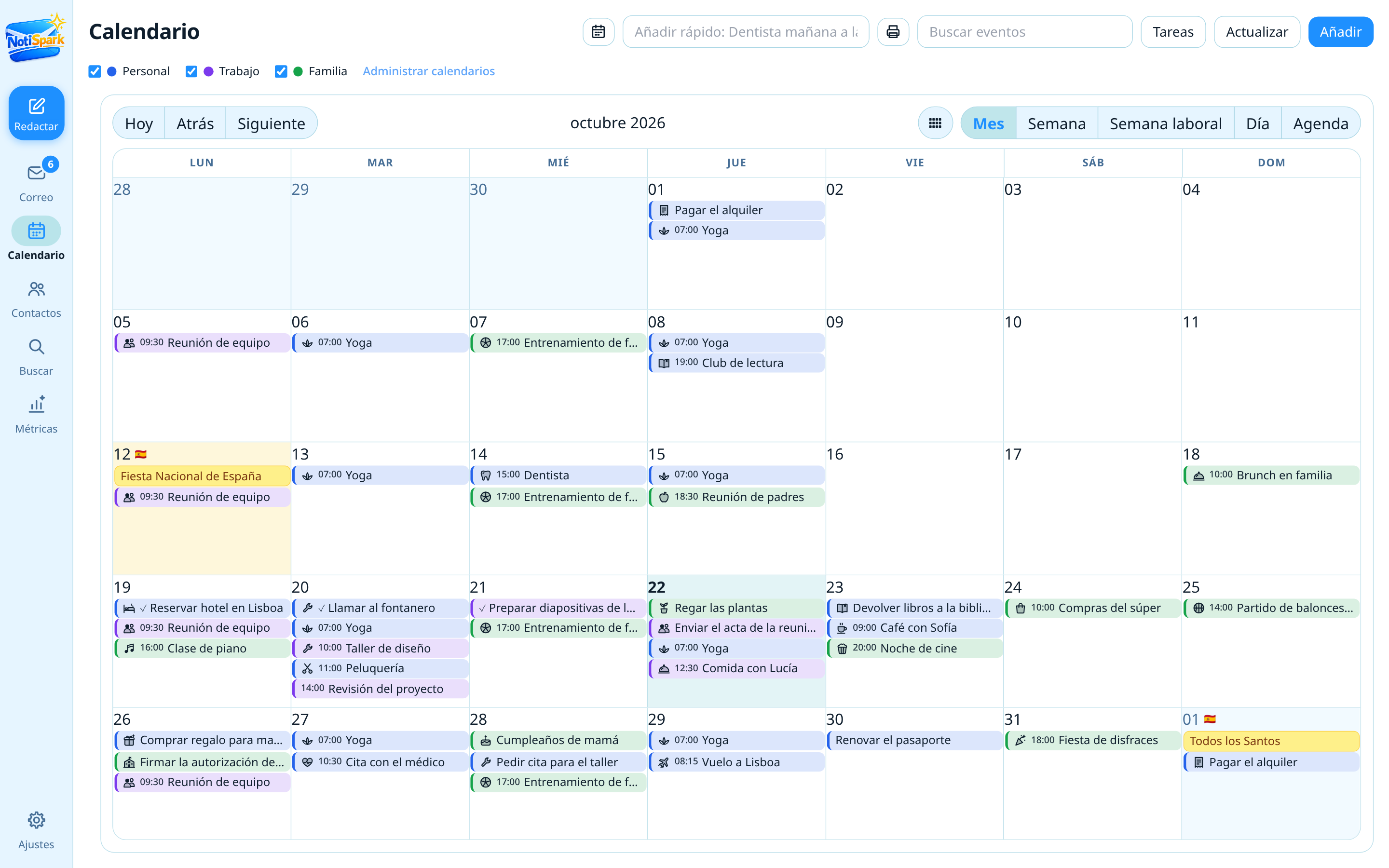Open Ajustes settings
Viewport: 1389px width, 868px height.
click(36, 830)
